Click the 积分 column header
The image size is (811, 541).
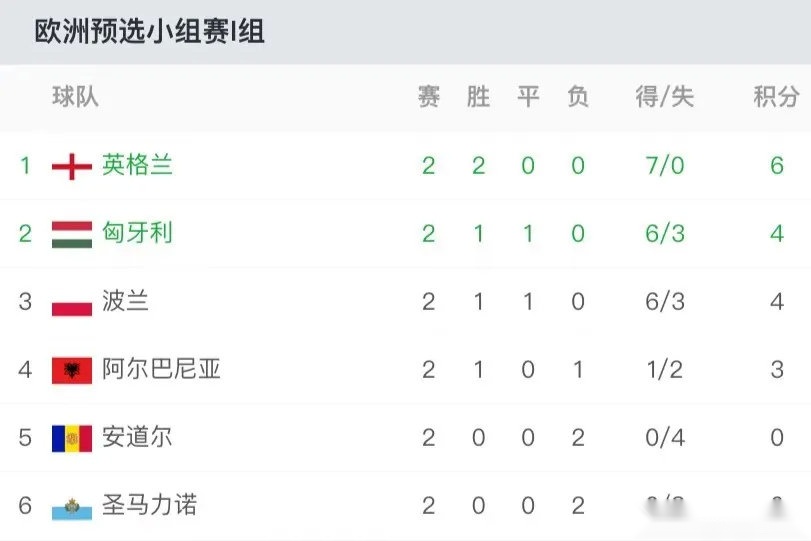(776, 97)
